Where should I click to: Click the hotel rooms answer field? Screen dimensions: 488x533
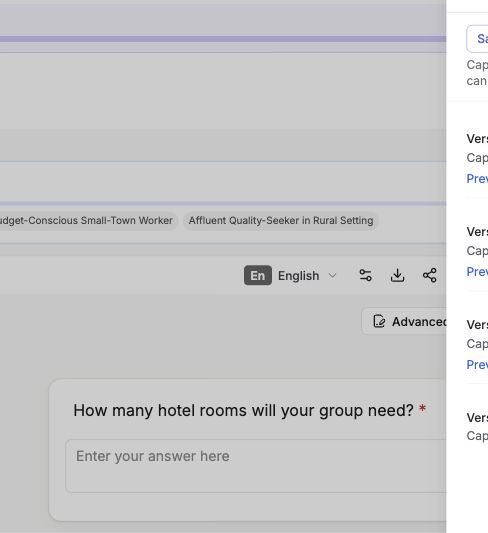(x=256, y=466)
